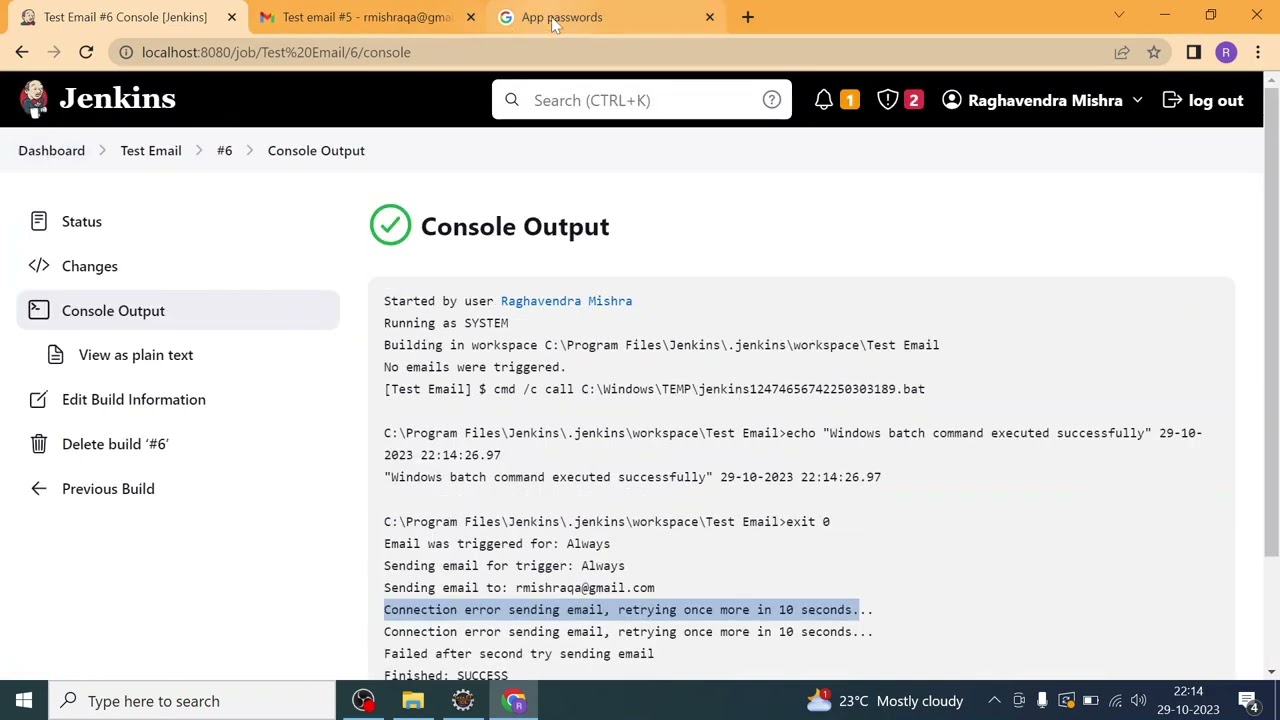Open Chrome profile avatar R
Viewport: 1280px width, 720px height.
coord(1226,52)
